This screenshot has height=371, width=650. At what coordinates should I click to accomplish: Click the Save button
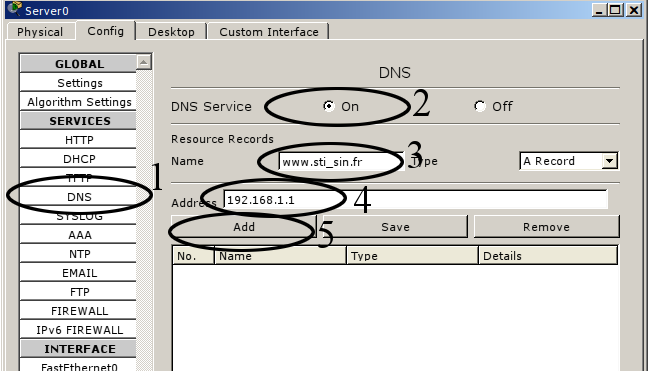tap(395, 227)
